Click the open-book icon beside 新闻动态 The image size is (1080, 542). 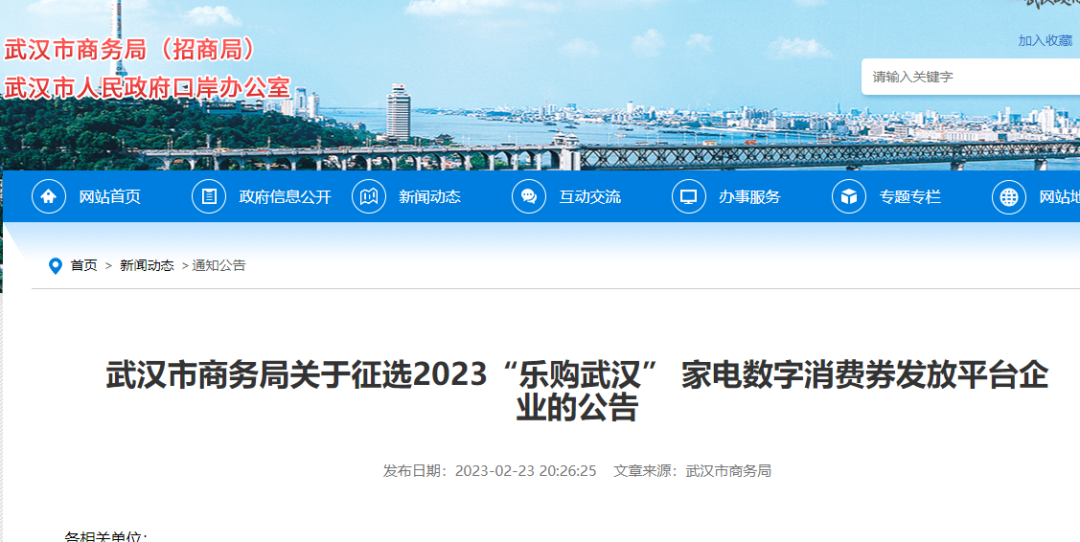pos(369,197)
